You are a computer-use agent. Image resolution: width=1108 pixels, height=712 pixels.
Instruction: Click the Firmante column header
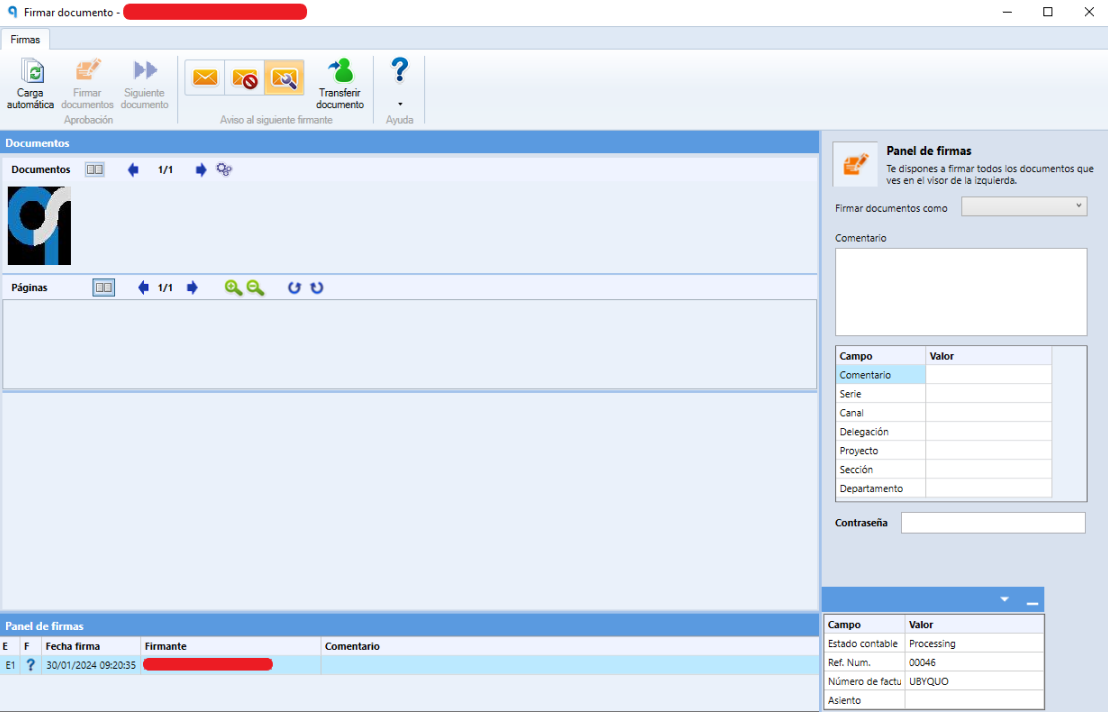click(230, 646)
